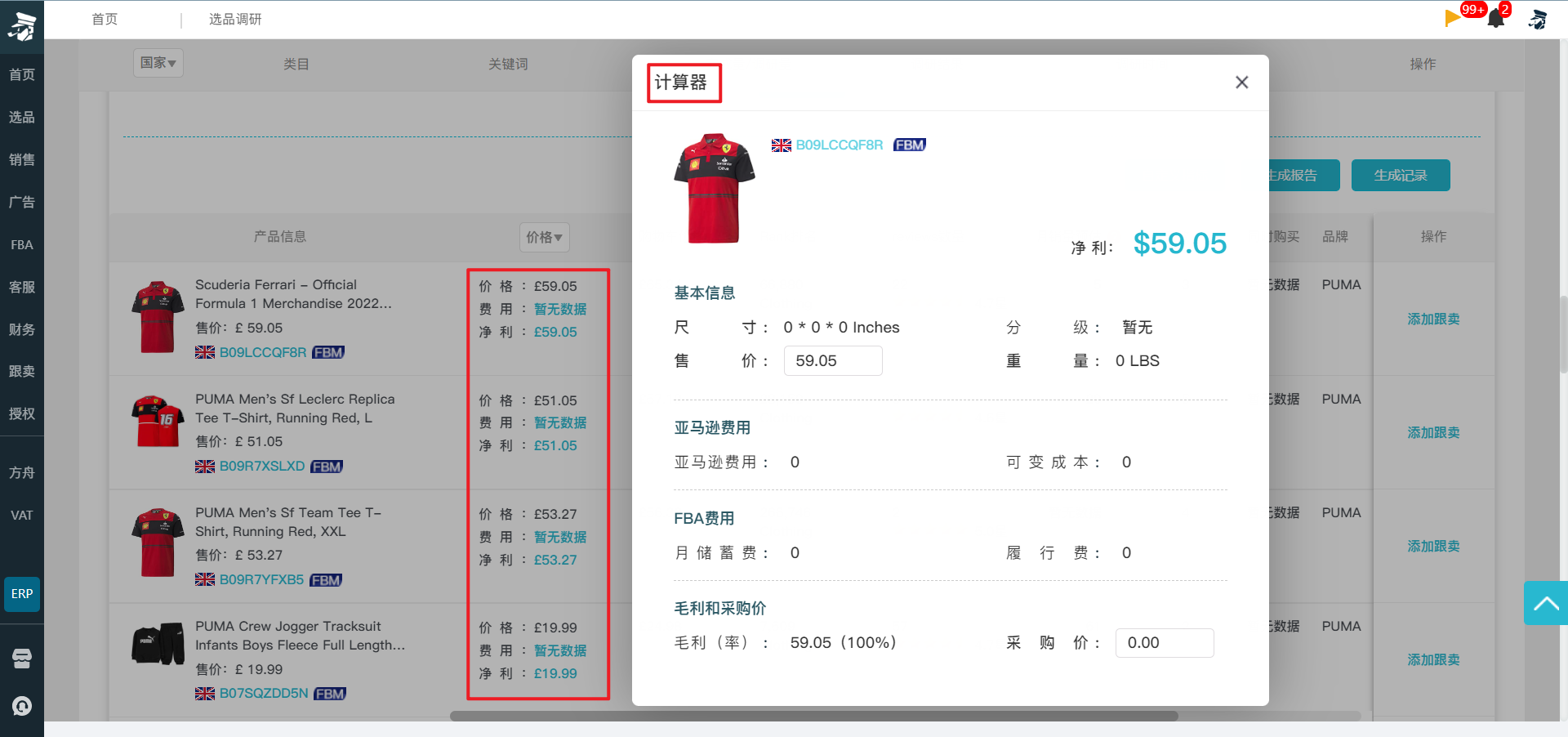Click 添加跟卖 for Leclerc Replica Tee row
The height and width of the screenshot is (737, 1568).
tap(1433, 432)
